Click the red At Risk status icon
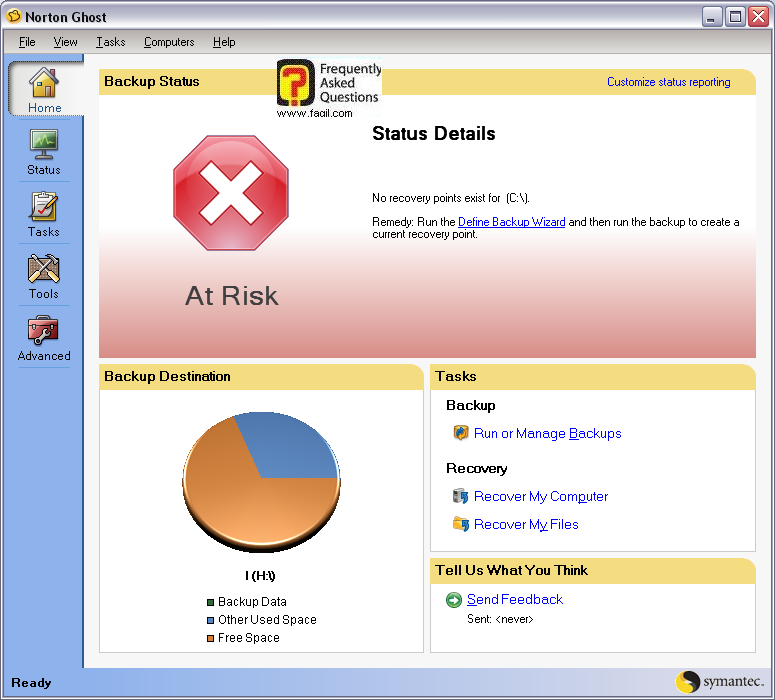The width and height of the screenshot is (775, 700). pyautogui.click(x=231, y=194)
